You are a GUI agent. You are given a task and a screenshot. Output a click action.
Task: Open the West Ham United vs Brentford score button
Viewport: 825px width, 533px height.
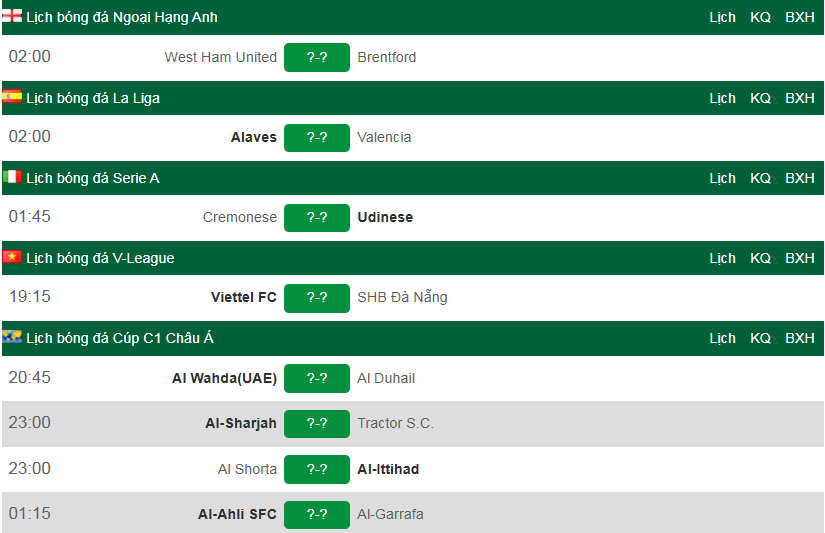tap(317, 57)
